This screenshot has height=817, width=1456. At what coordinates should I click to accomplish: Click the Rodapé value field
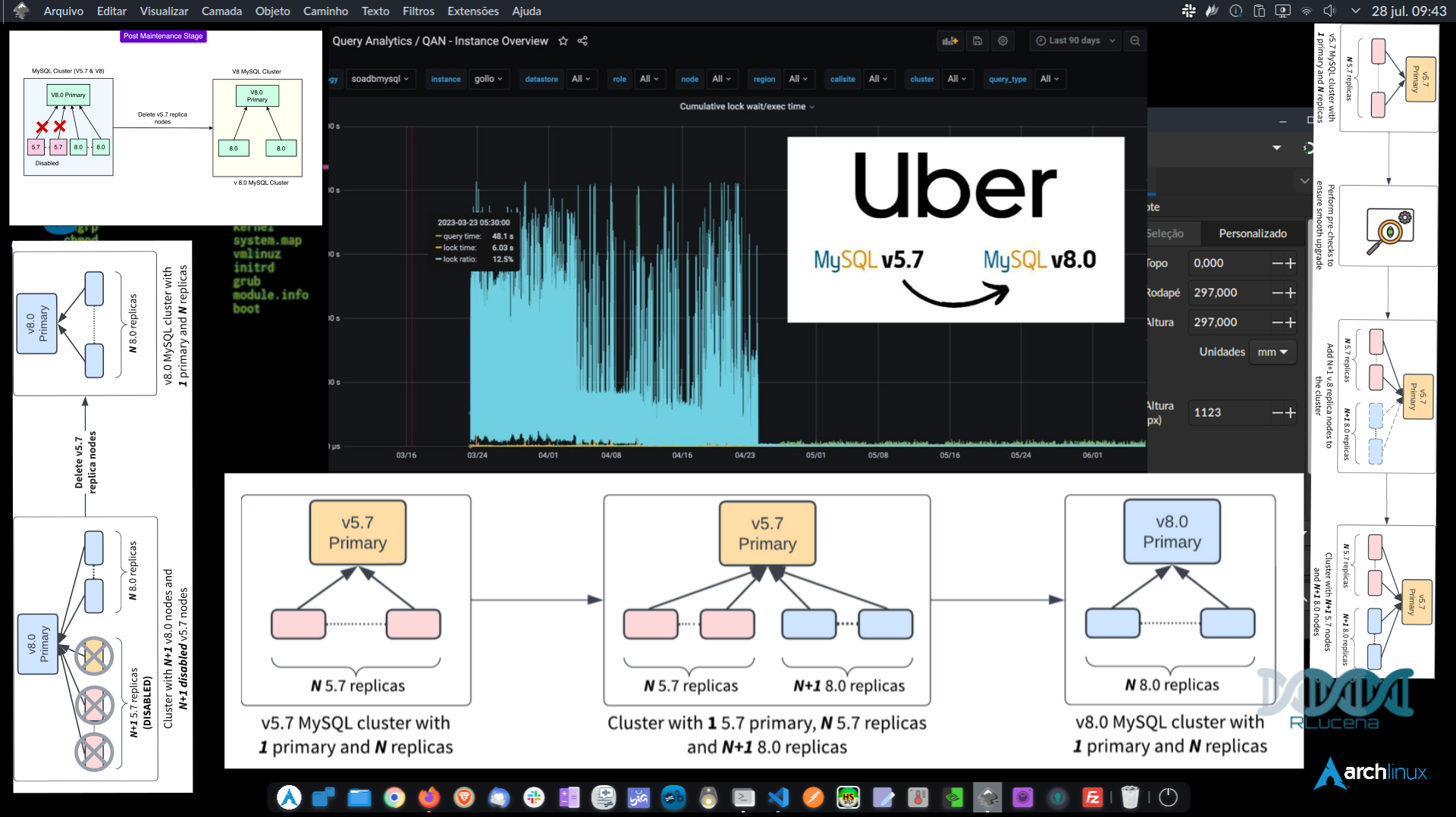(1228, 293)
